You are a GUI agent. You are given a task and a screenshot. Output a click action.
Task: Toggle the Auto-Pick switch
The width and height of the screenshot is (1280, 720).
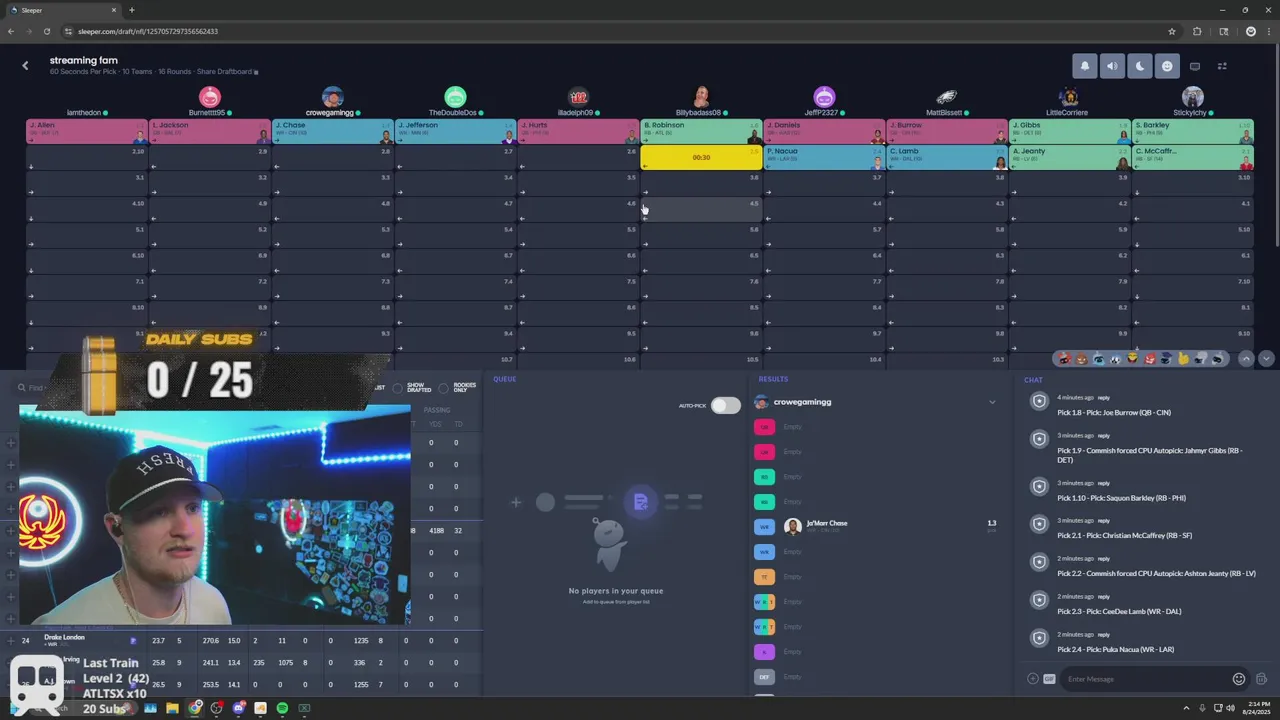click(726, 405)
